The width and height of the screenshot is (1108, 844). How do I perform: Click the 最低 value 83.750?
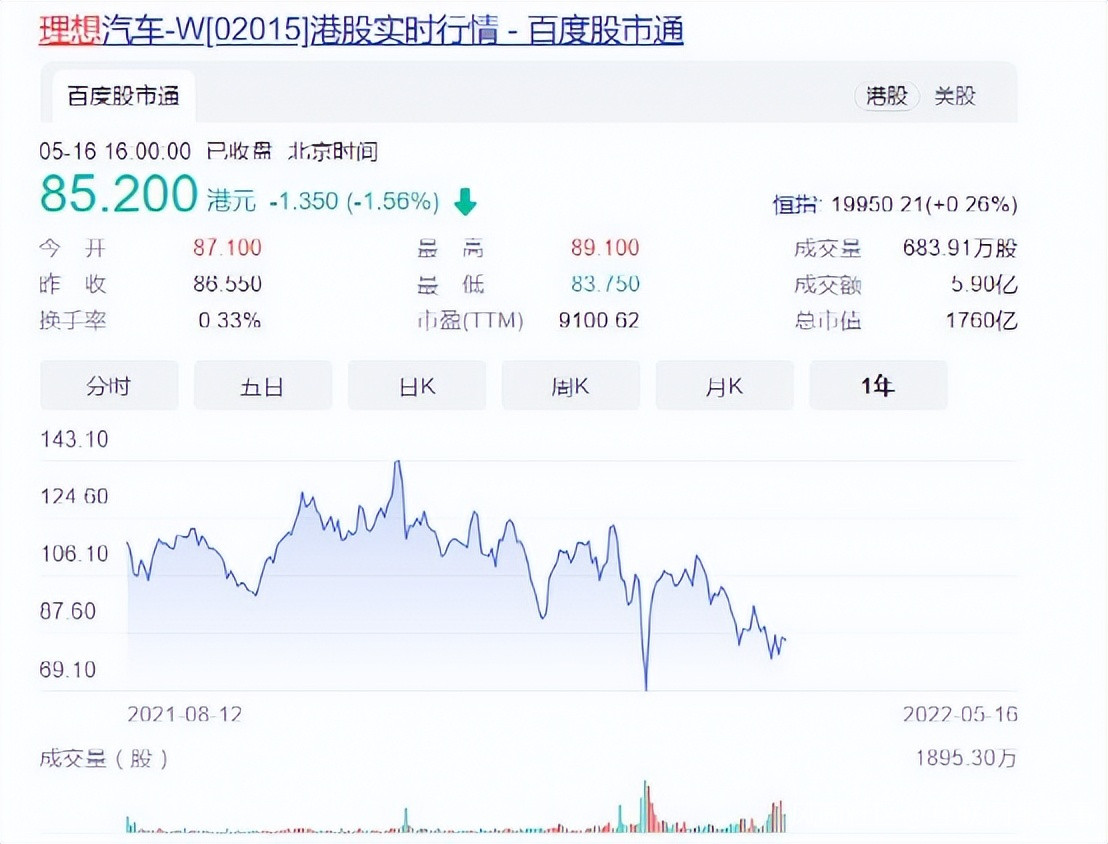coord(605,284)
